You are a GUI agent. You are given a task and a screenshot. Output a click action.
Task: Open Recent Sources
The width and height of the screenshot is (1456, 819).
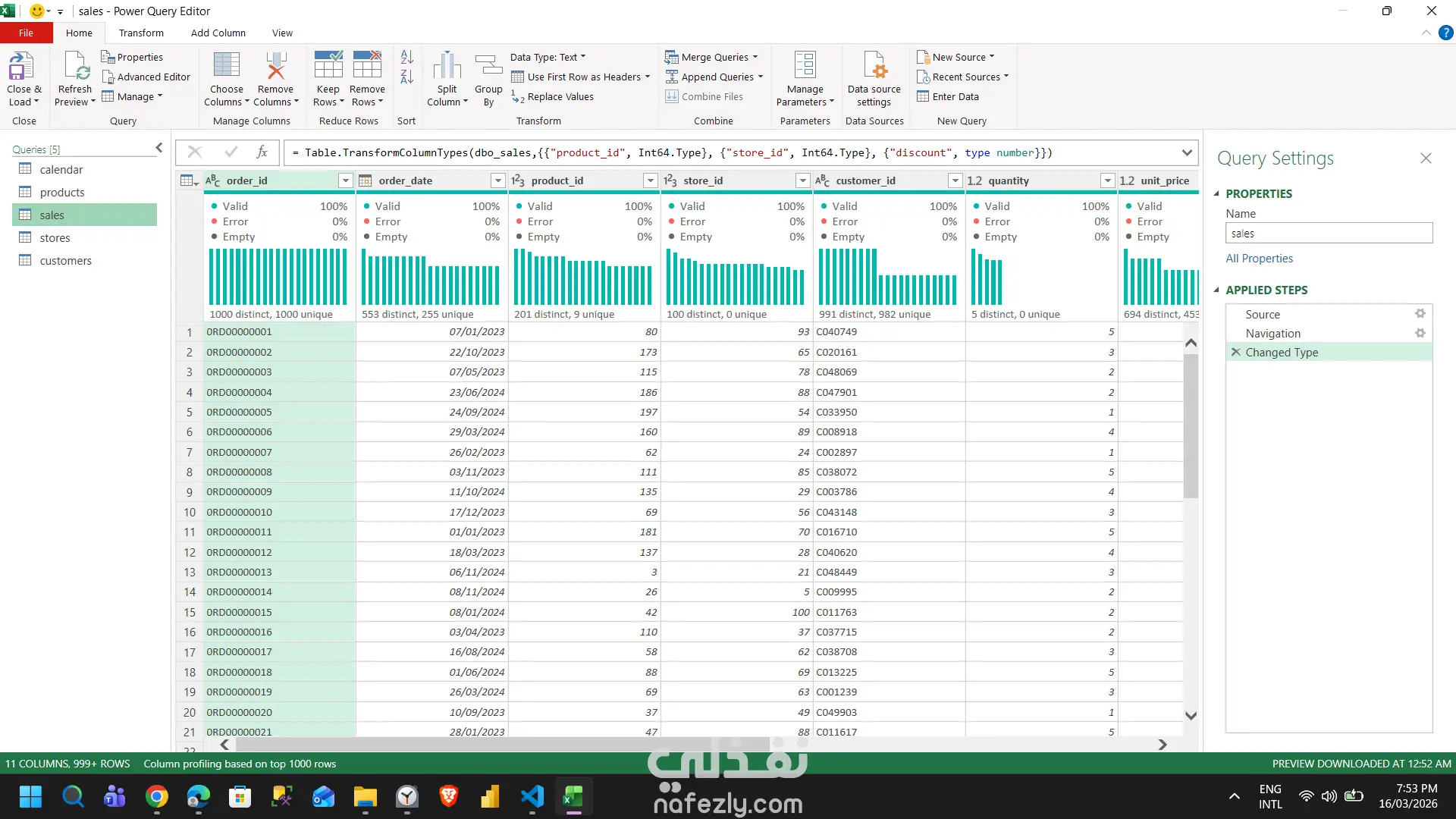(x=963, y=77)
